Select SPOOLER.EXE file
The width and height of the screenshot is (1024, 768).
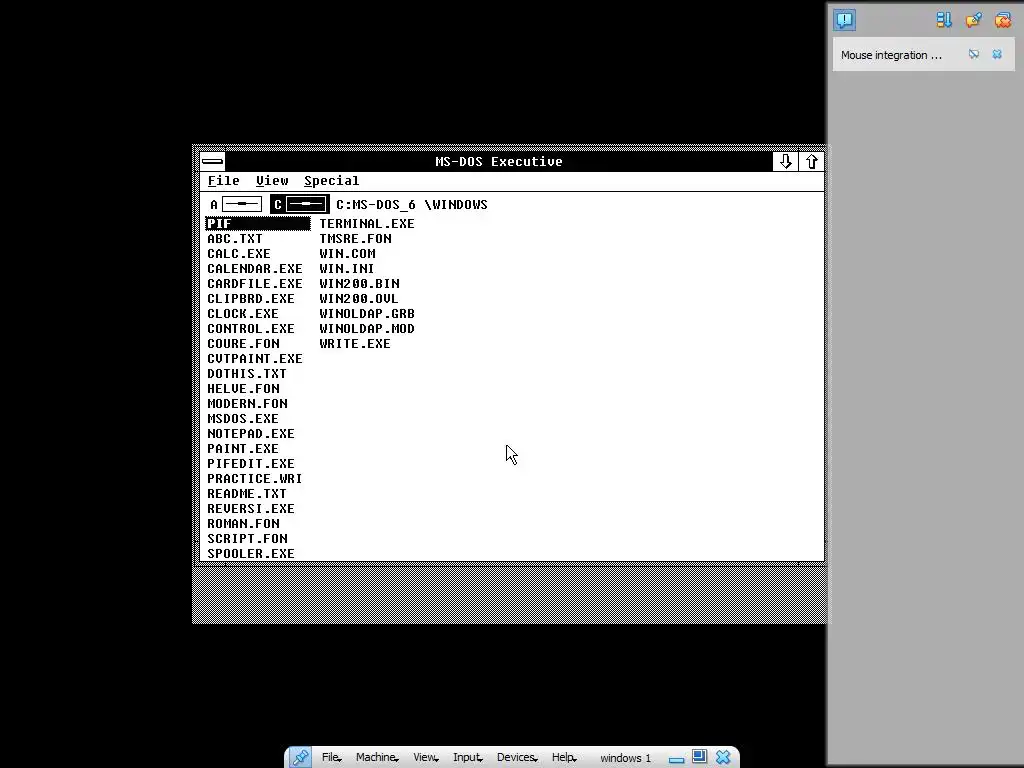pos(251,554)
